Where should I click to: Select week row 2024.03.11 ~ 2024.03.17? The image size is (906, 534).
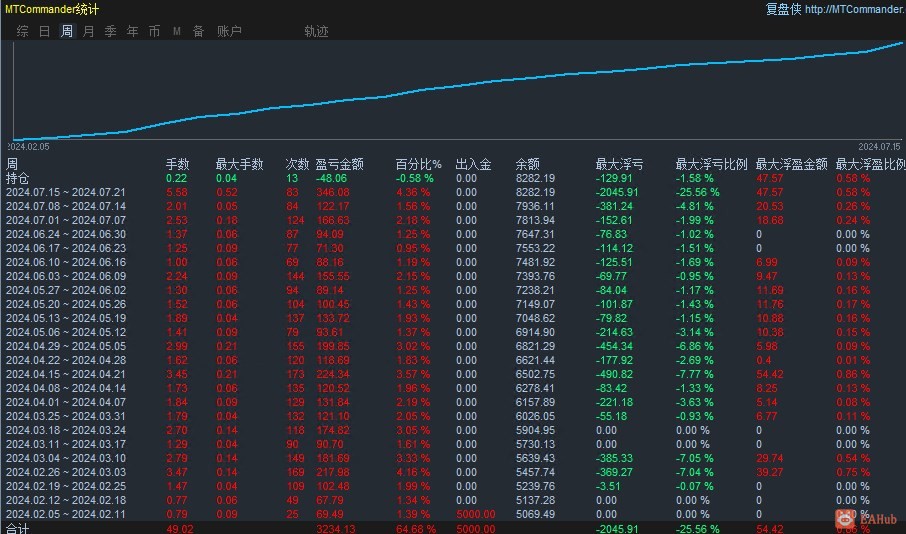point(453,444)
